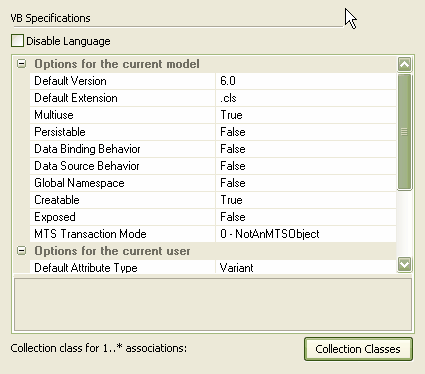Image resolution: width=425 pixels, height=374 pixels.
Task: Click the vertical scrollbar thumb in grid
Action: [404, 132]
